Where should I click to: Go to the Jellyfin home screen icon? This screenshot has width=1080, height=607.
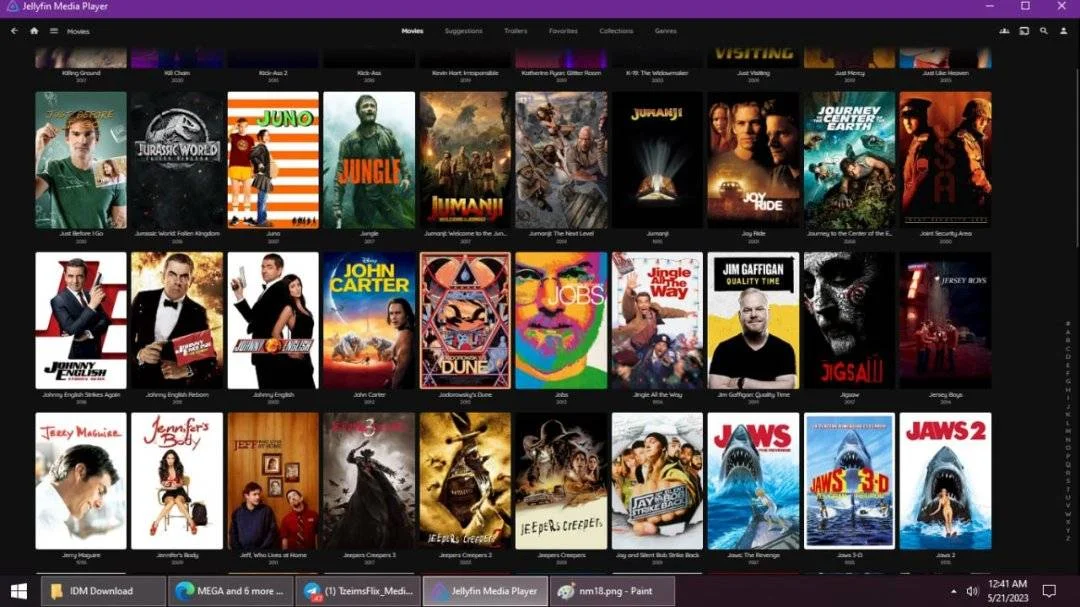(34, 31)
